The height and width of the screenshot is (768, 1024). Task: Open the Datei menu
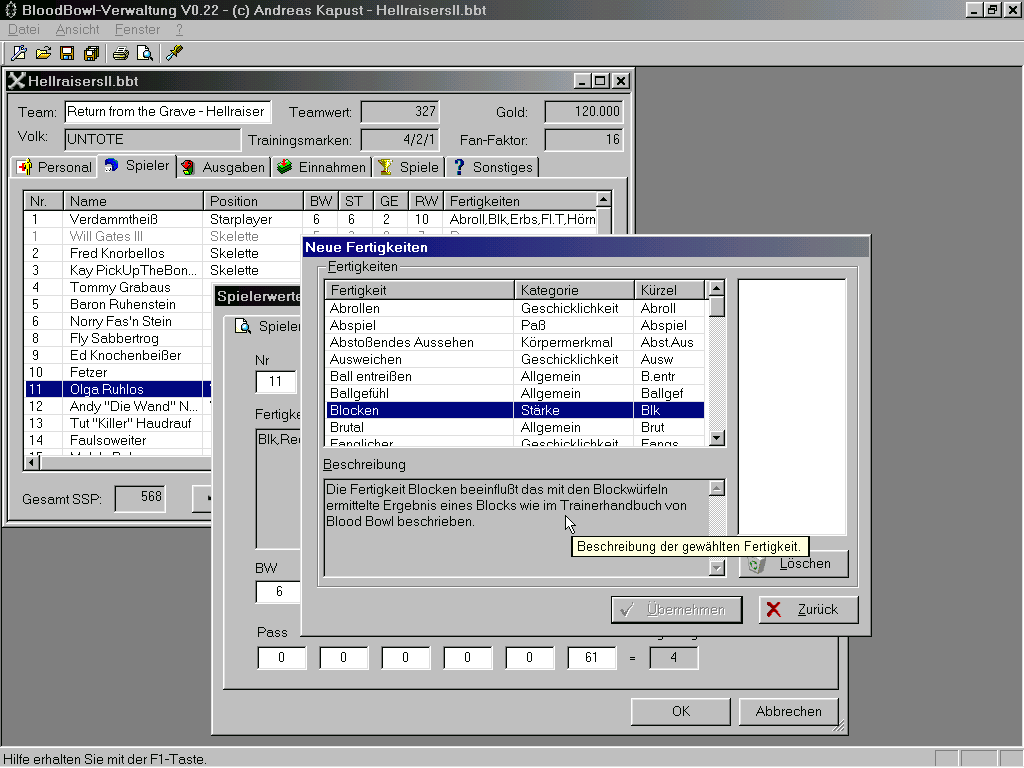point(23,30)
